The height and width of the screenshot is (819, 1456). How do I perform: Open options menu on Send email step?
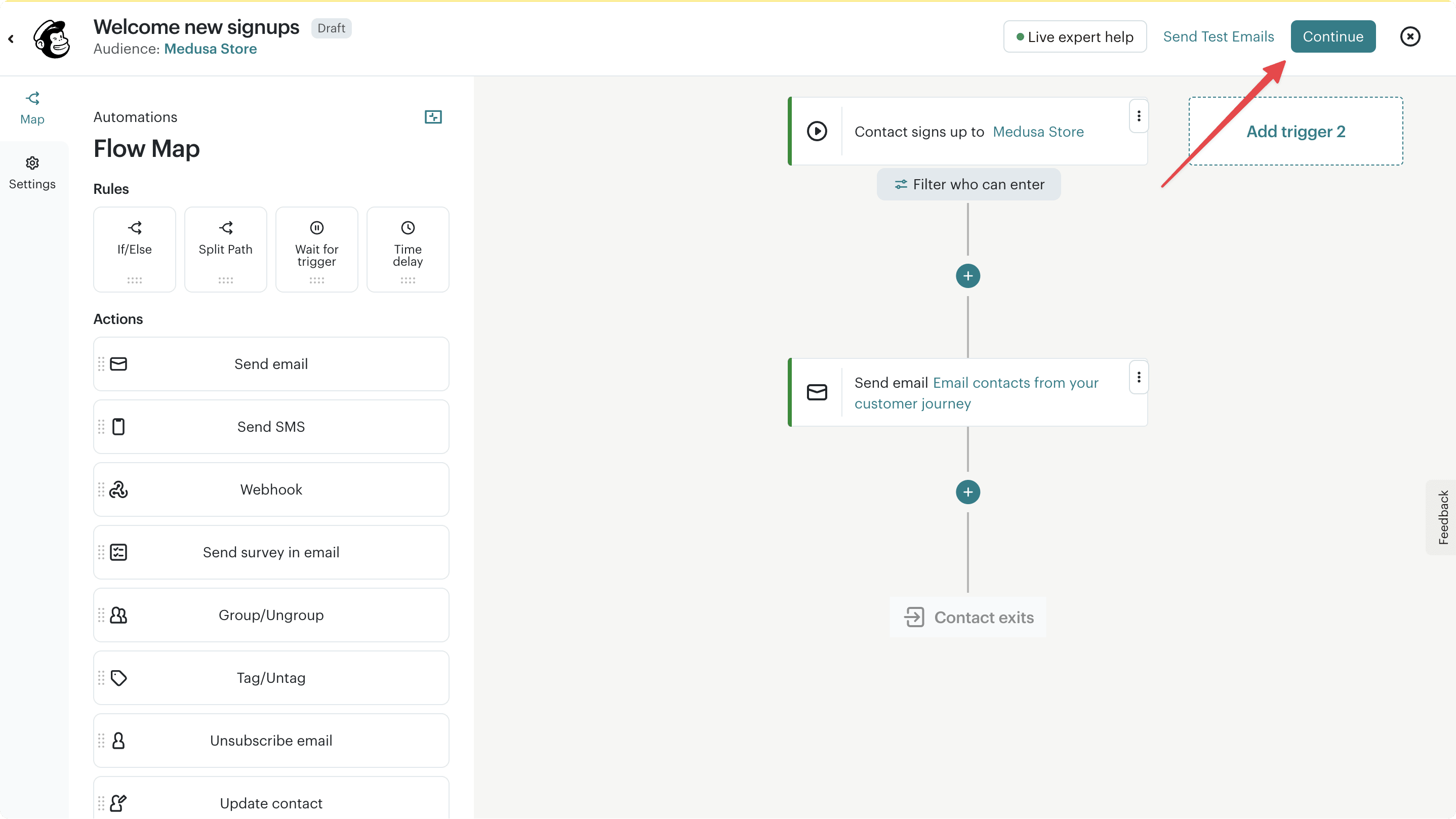(1139, 377)
